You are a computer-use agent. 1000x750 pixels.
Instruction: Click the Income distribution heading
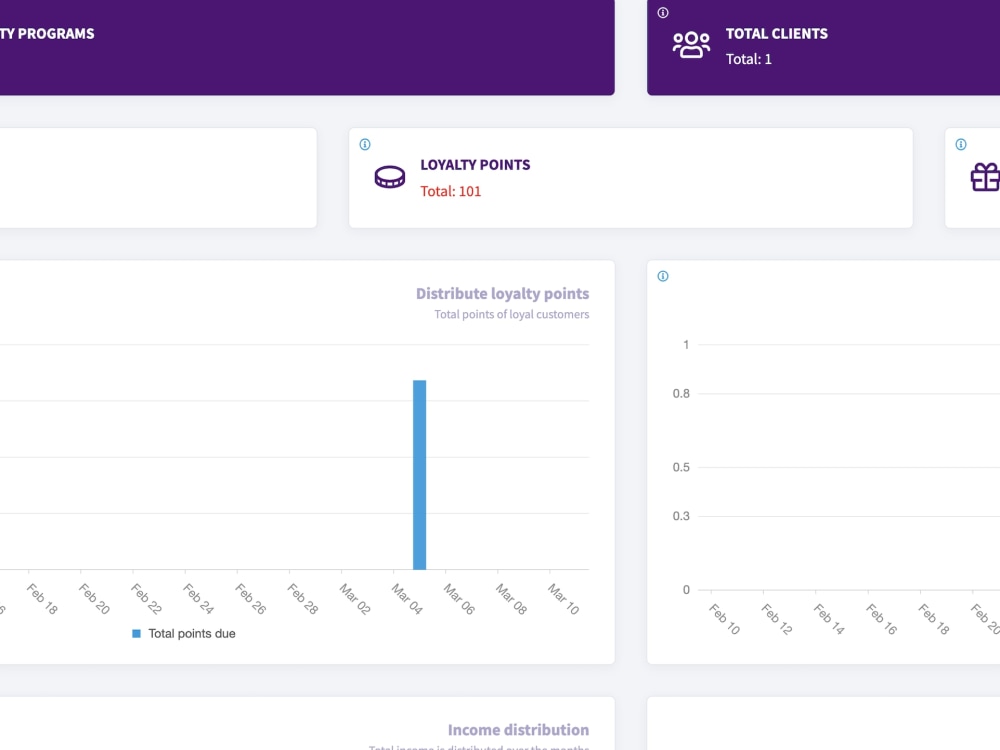[518, 730]
